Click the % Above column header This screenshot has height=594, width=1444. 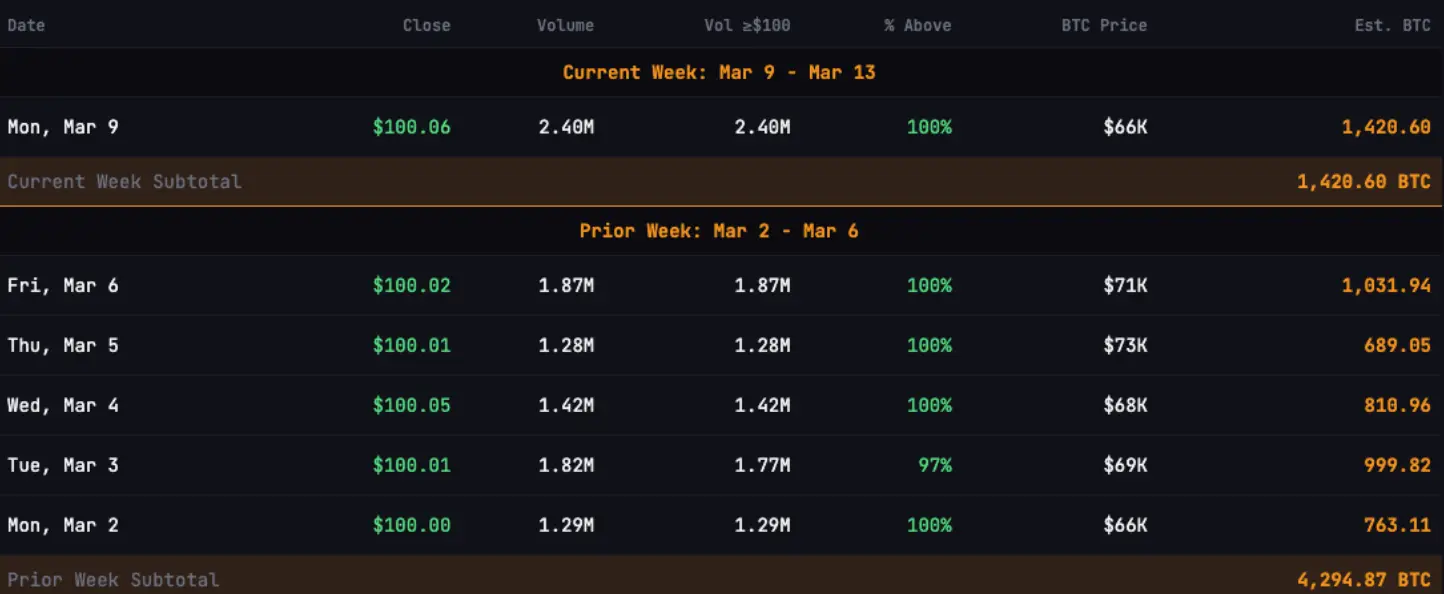click(918, 25)
